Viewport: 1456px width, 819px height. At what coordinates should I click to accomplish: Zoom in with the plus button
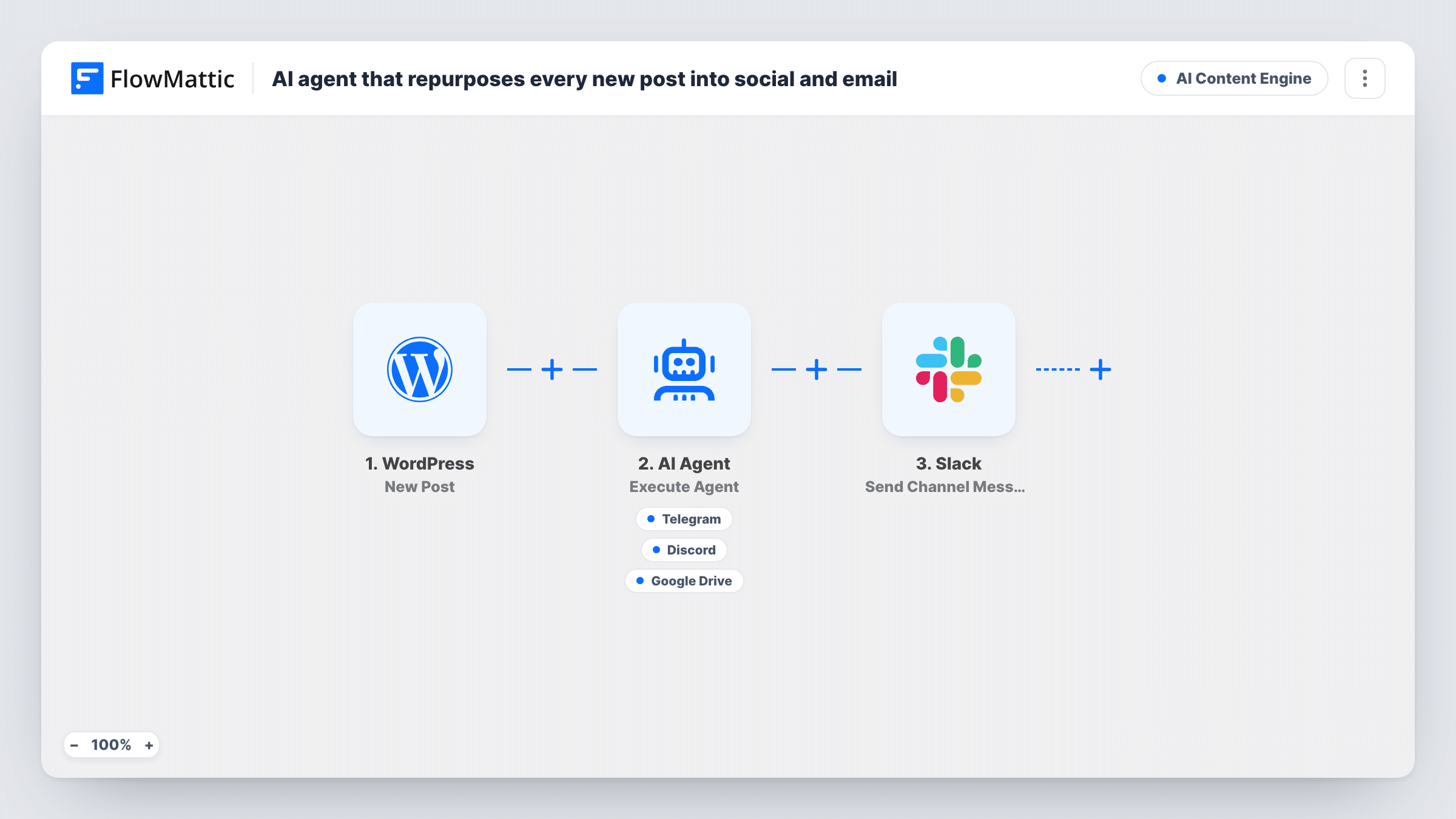click(149, 745)
